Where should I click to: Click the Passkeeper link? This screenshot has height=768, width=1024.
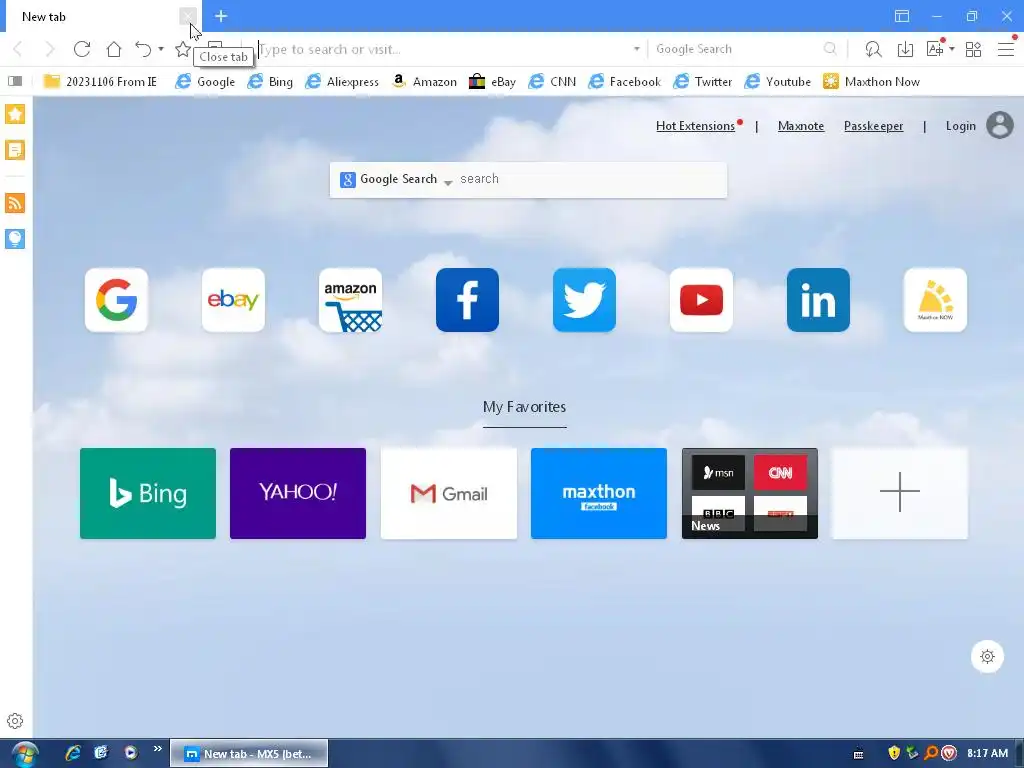(873, 126)
